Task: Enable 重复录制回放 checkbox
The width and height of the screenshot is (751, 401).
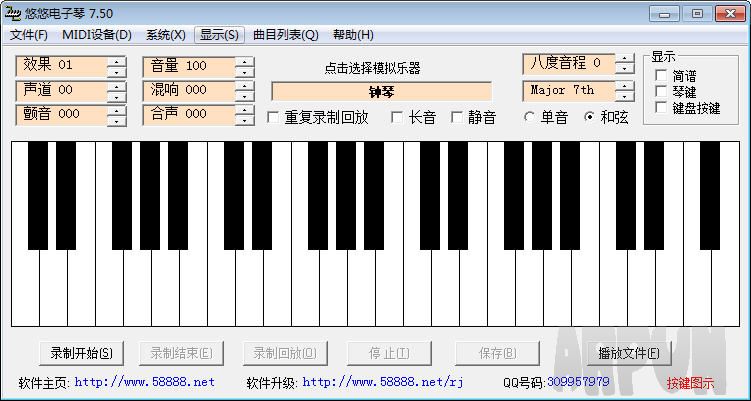Action: (x=273, y=117)
